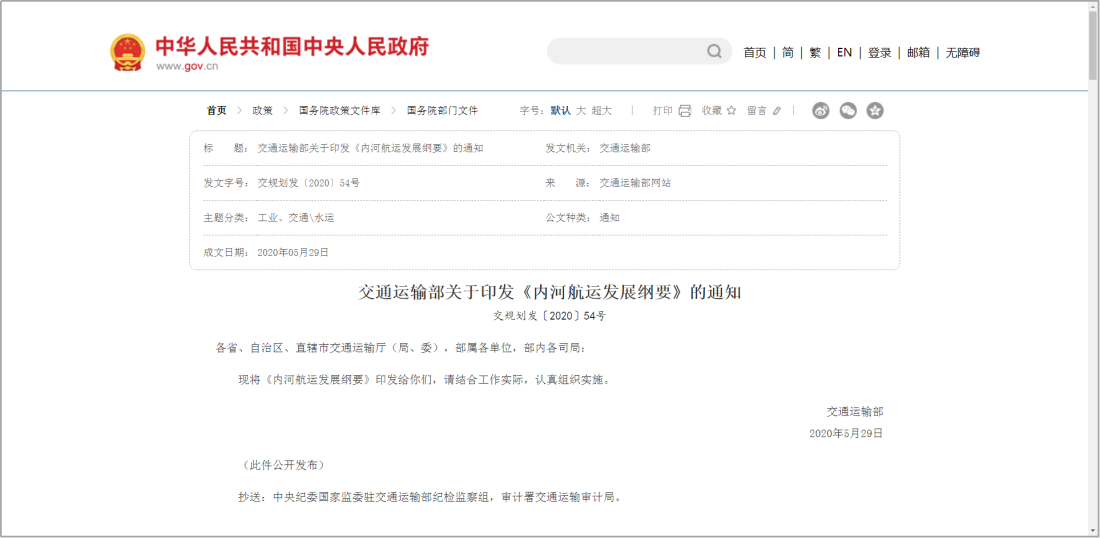Open the 登录 login link
The width and height of the screenshot is (1100, 538).
879,52
